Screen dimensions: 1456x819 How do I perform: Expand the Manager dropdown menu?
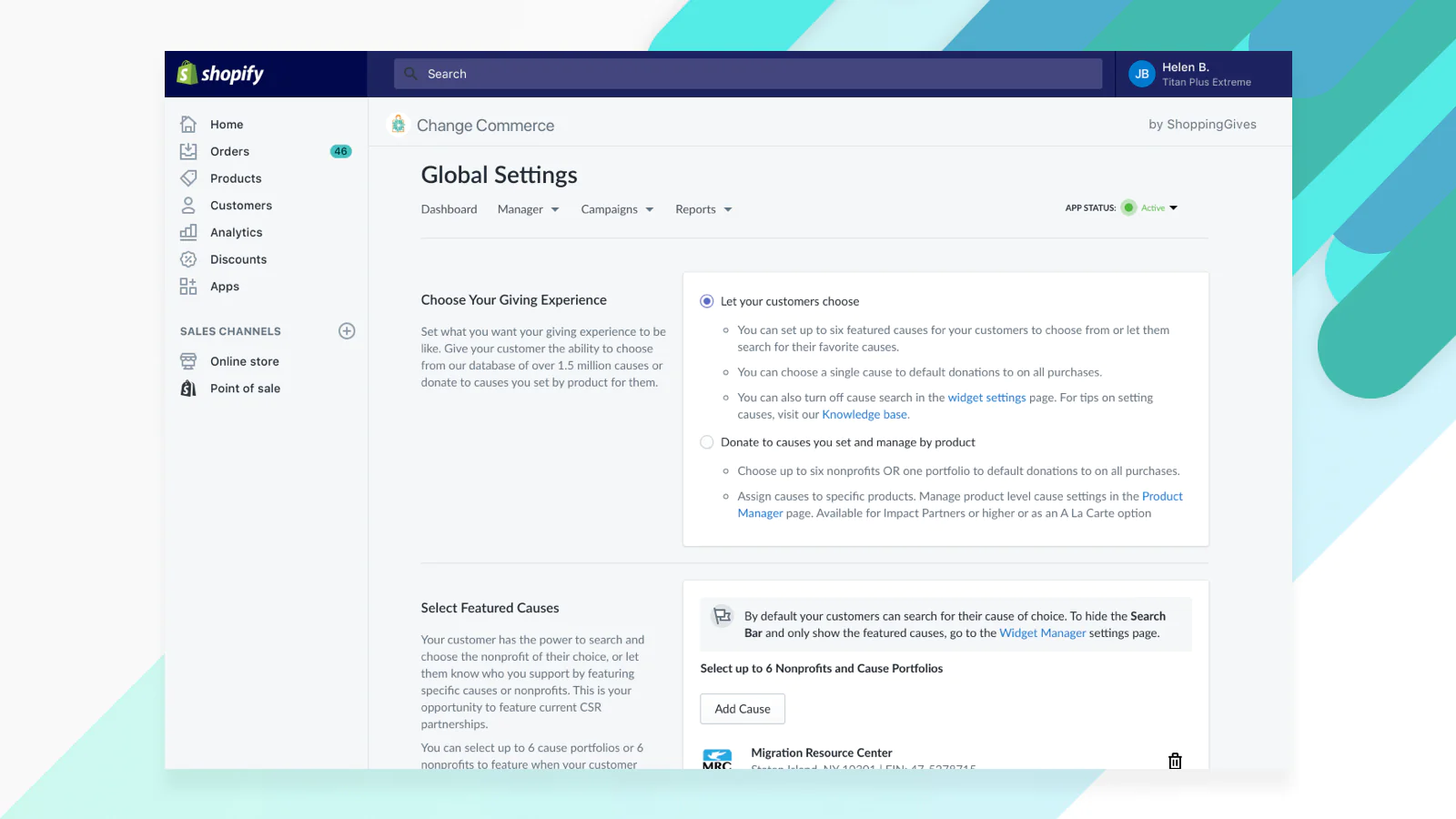(x=528, y=209)
